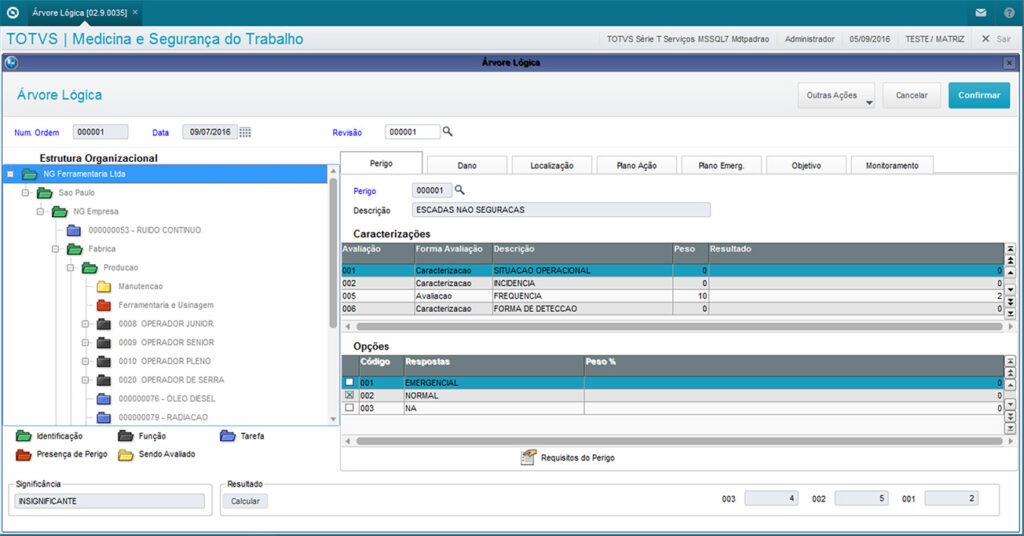1024x536 pixels.
Task: Open the help question mark icon
Action: (x=1009, y=12)
